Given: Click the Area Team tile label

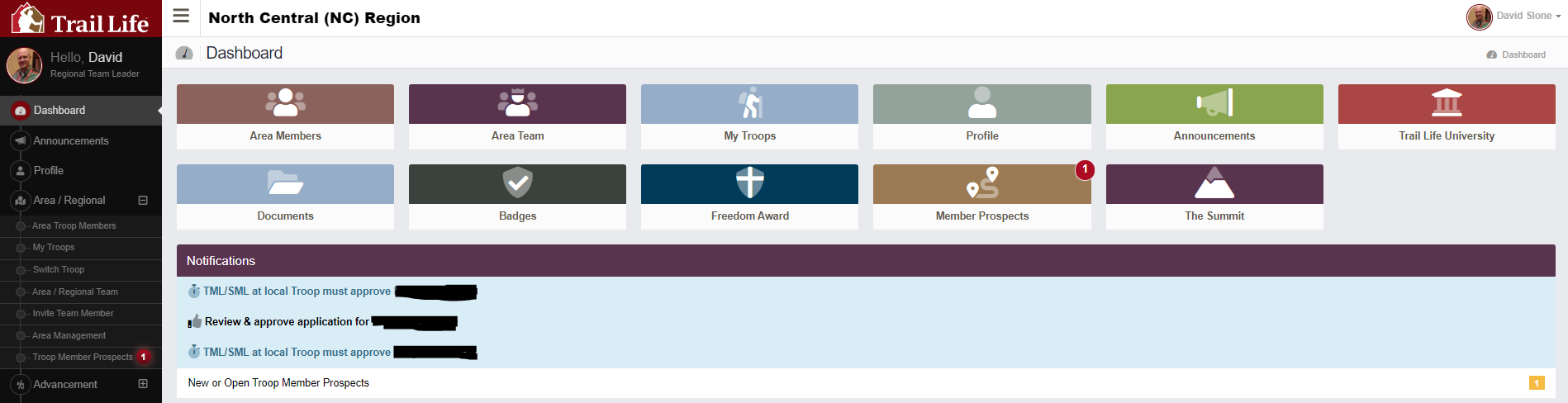Looking at the screenshot, I should point(517,136).
